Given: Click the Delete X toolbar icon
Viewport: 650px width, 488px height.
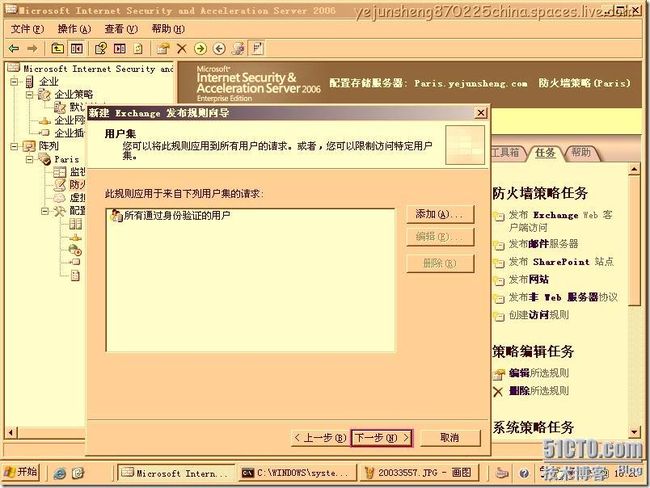Looking at the screenshot, I should 182,49.
